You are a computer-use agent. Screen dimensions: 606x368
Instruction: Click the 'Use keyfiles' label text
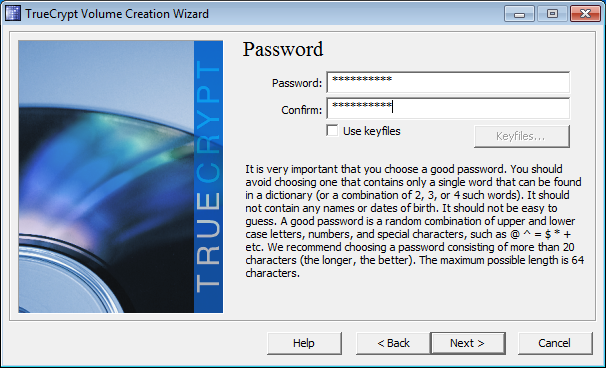point(371,131)
